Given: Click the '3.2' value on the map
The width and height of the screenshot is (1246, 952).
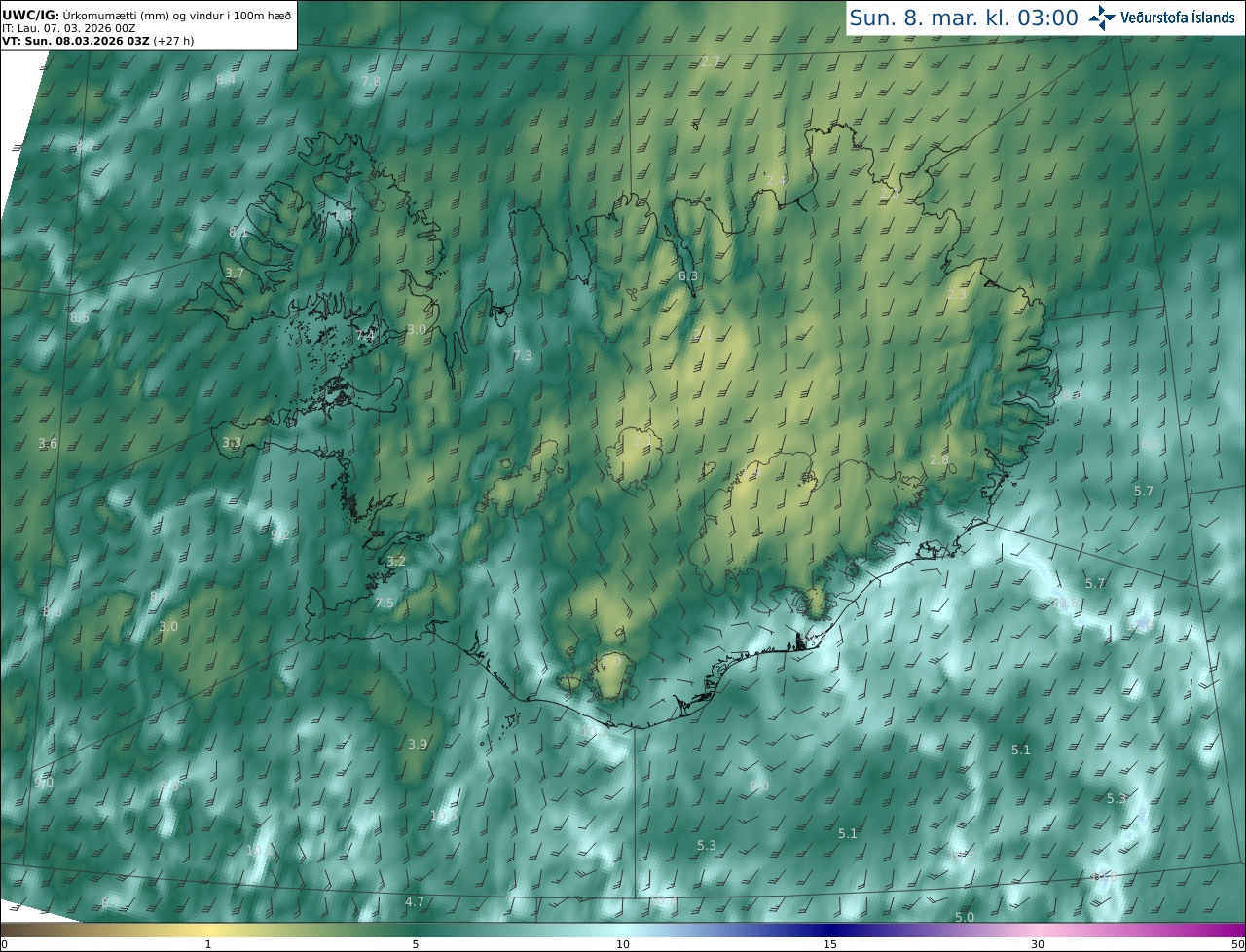Looking at the screenshot, I should coord(396,562).
